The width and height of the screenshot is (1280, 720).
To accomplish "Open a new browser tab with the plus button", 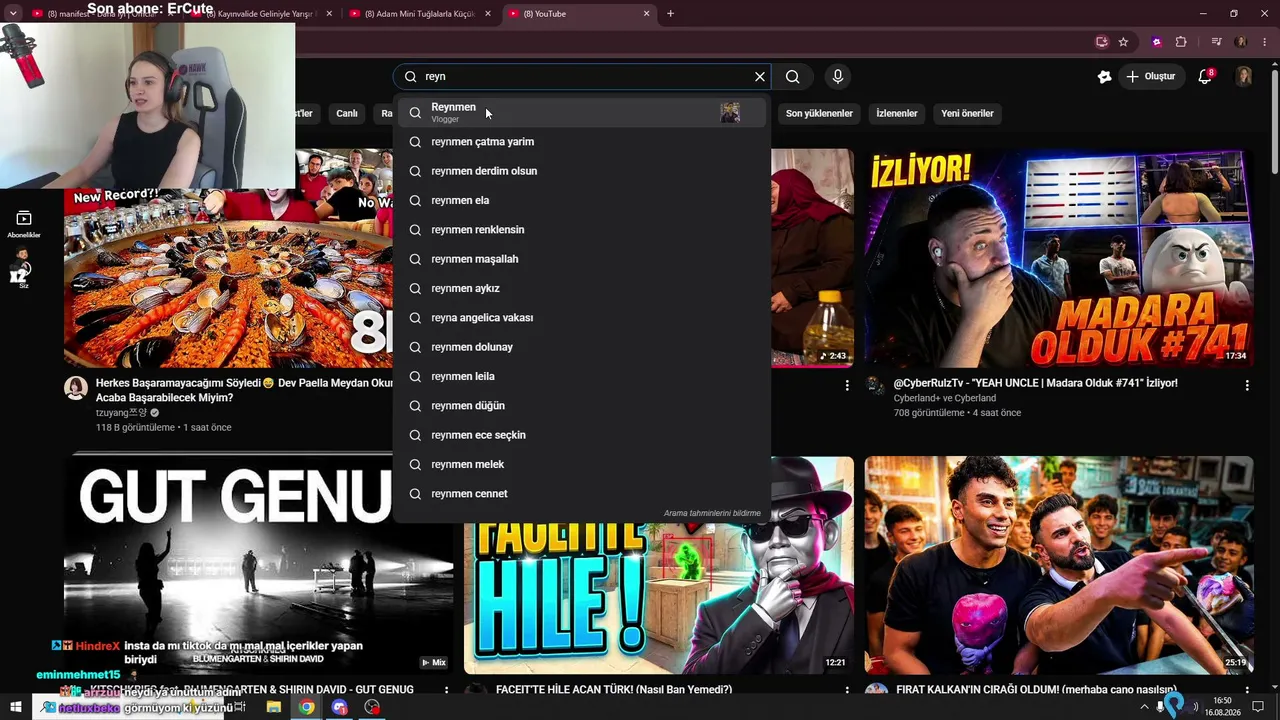I will click(x=670, y=14).
